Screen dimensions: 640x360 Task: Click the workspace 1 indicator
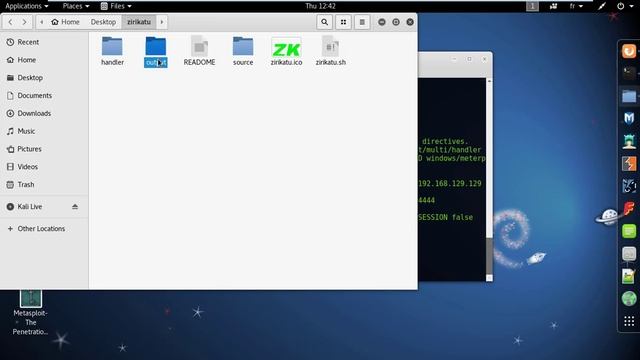[x=532, y=6]
